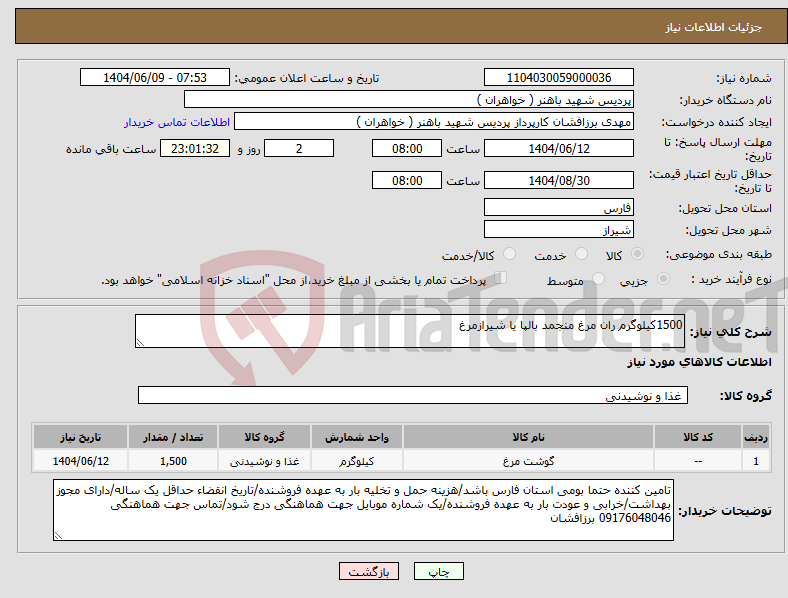The height and width of the screenshot is (598, 788).
Task: Click the بازگشت back button
Action: pyautogui.click(x=369, y=571)
